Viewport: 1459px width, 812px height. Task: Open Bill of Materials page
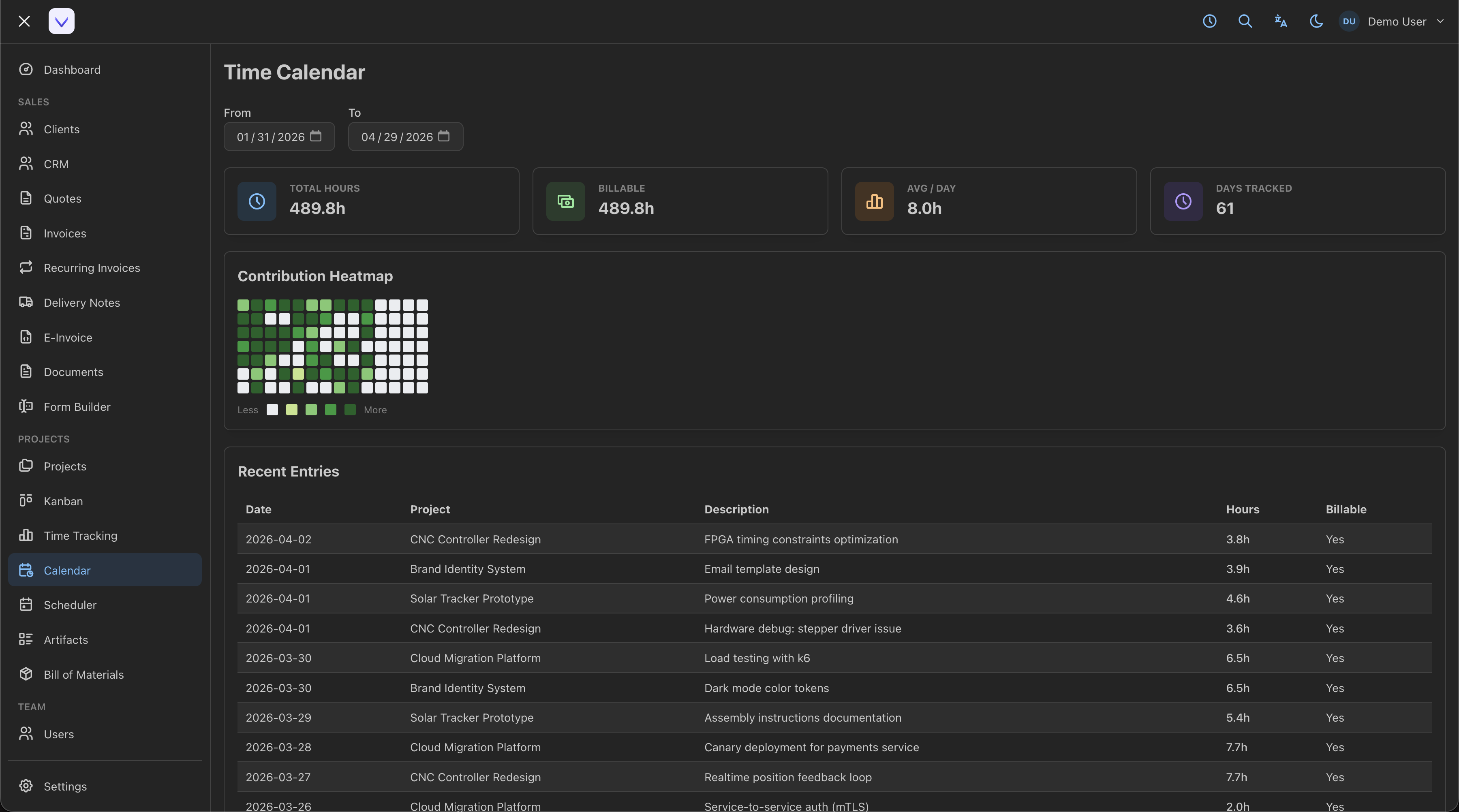[x=83, y=674]
